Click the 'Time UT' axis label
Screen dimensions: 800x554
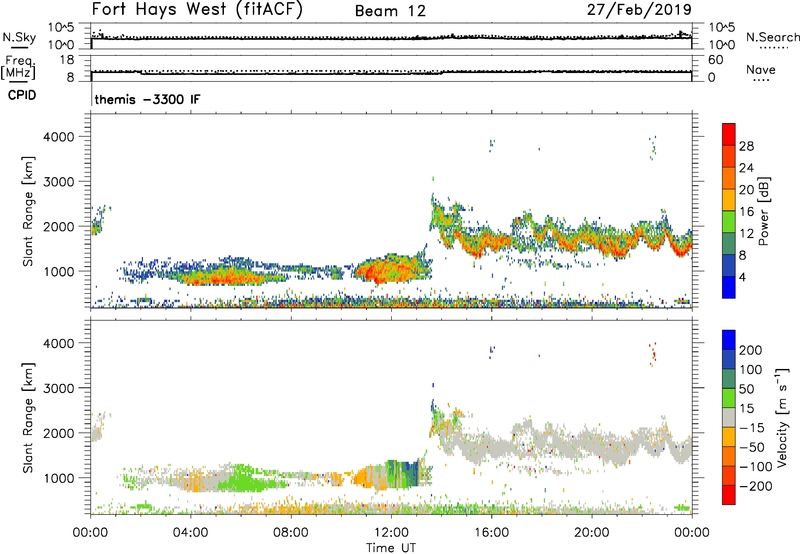tap(391, 548)
